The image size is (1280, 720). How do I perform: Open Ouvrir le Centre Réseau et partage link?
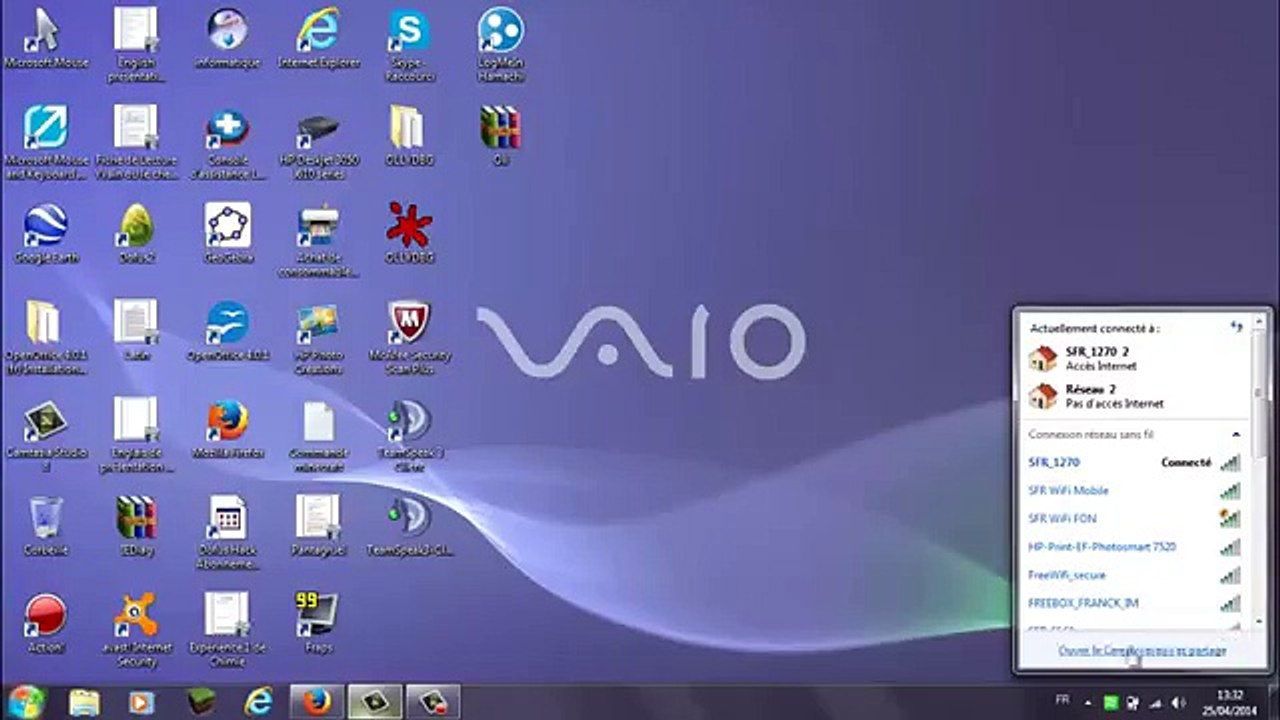1142,651
